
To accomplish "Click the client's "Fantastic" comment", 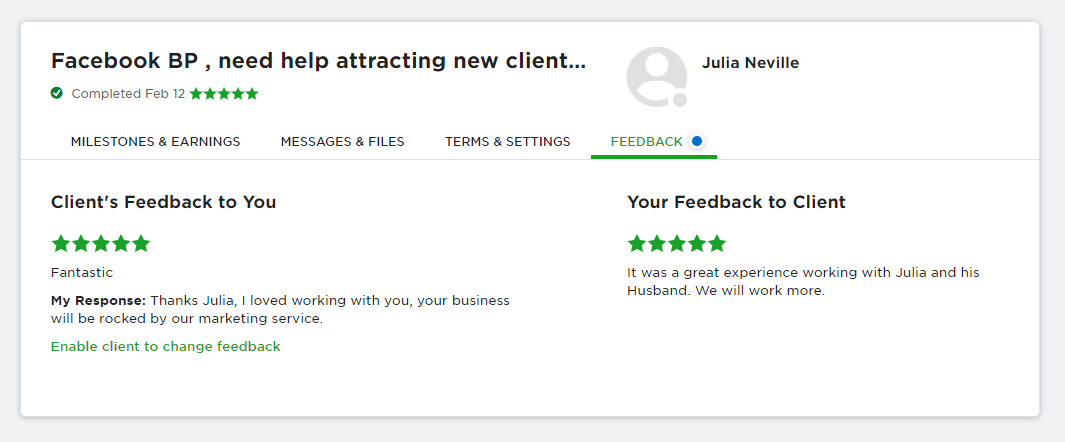I will tap(82, 272).
